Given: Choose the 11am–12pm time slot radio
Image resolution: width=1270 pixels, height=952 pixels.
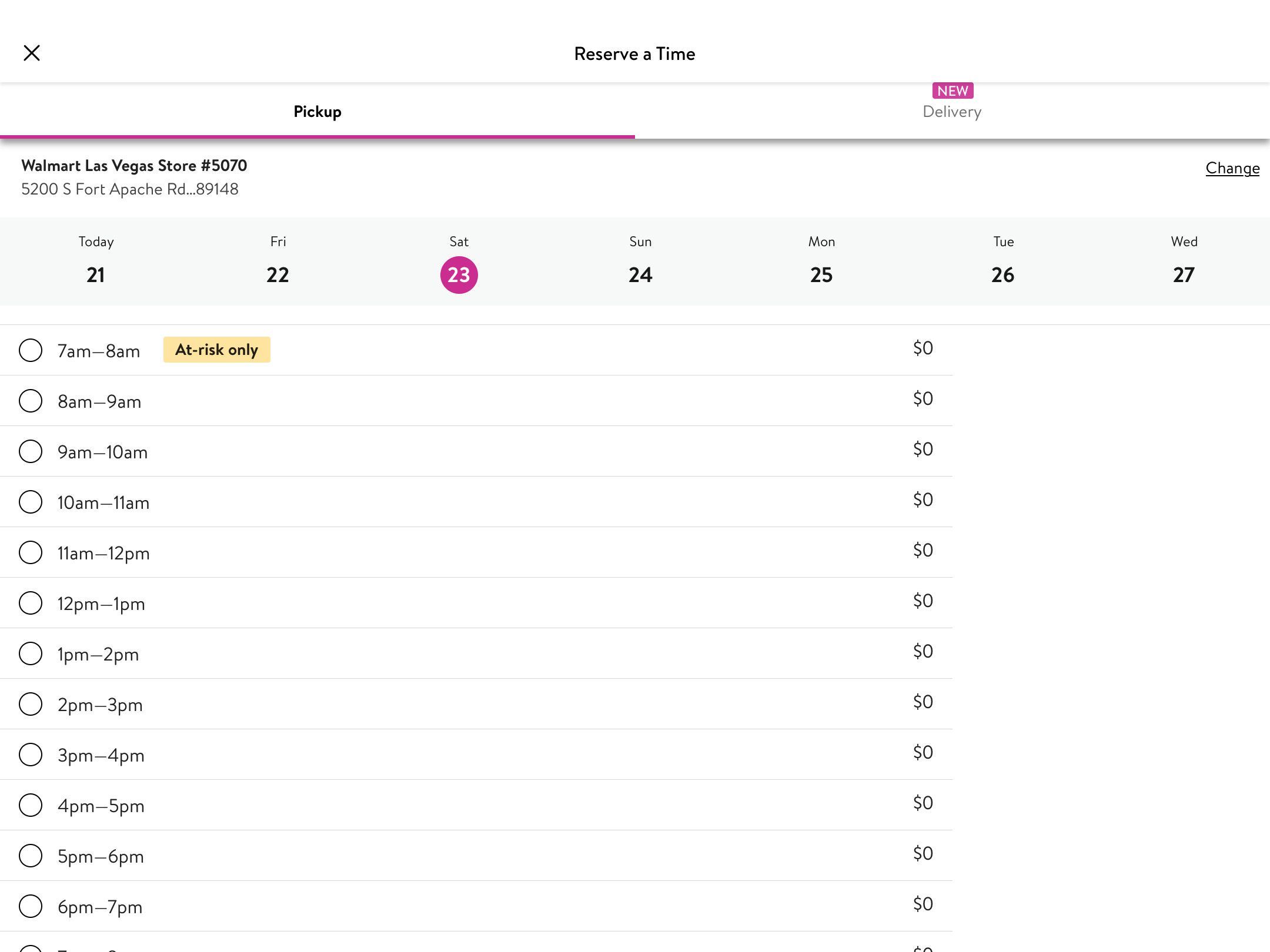Looking at the screenshot, I should click(x=31, y=552).
